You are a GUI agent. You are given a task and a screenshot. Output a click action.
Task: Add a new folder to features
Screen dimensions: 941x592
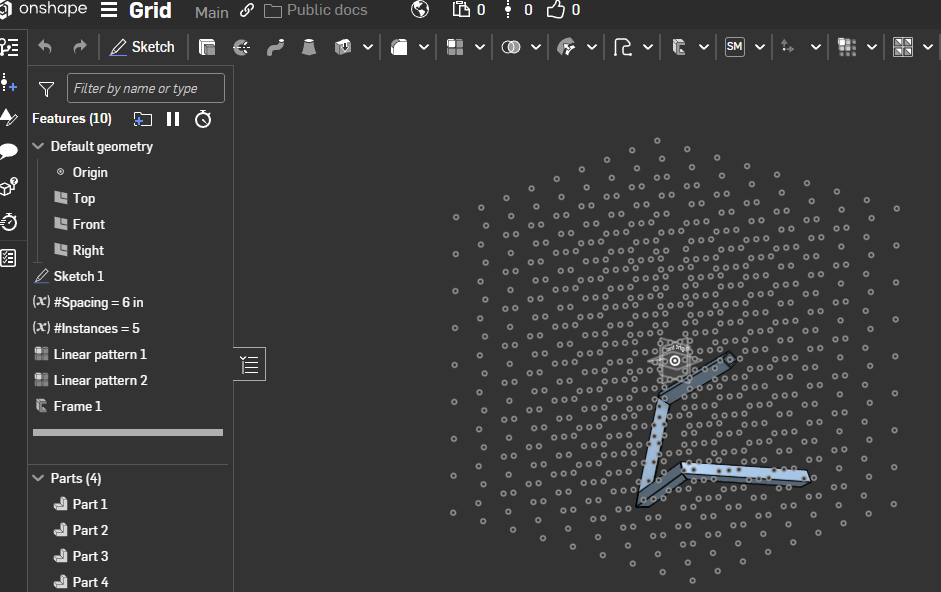click(142, 119)
